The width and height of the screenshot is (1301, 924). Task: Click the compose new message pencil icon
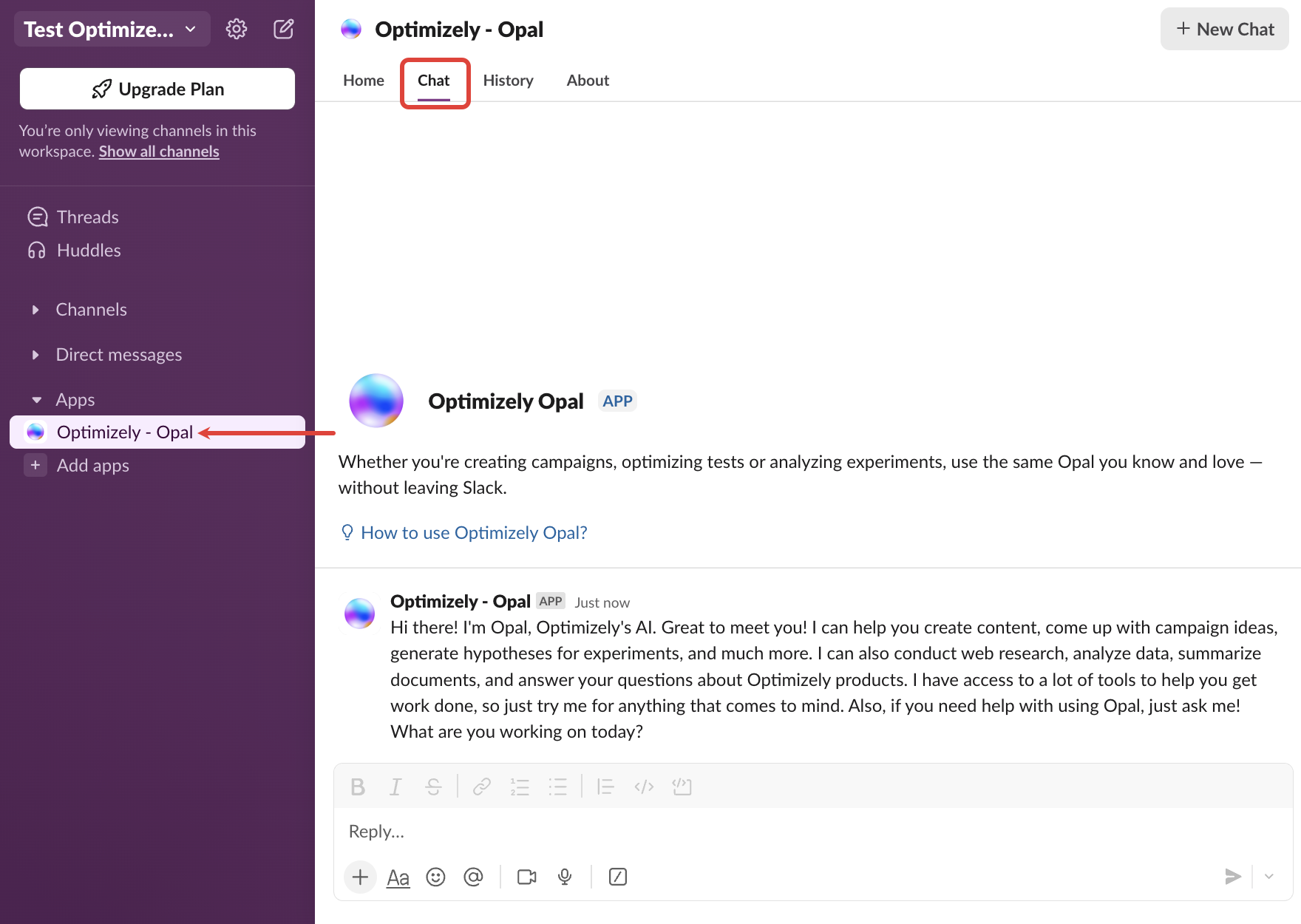pyautogui.click(x=283, y=28)
